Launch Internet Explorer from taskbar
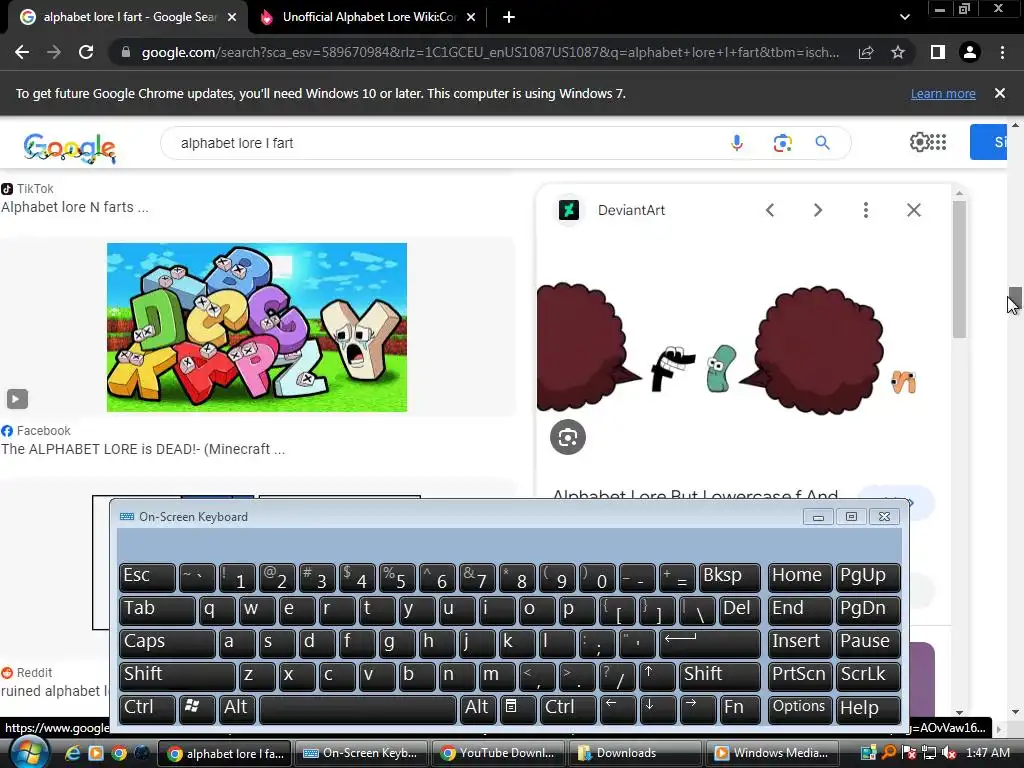The image size is (1024, 768). click(x=72, y=754)
